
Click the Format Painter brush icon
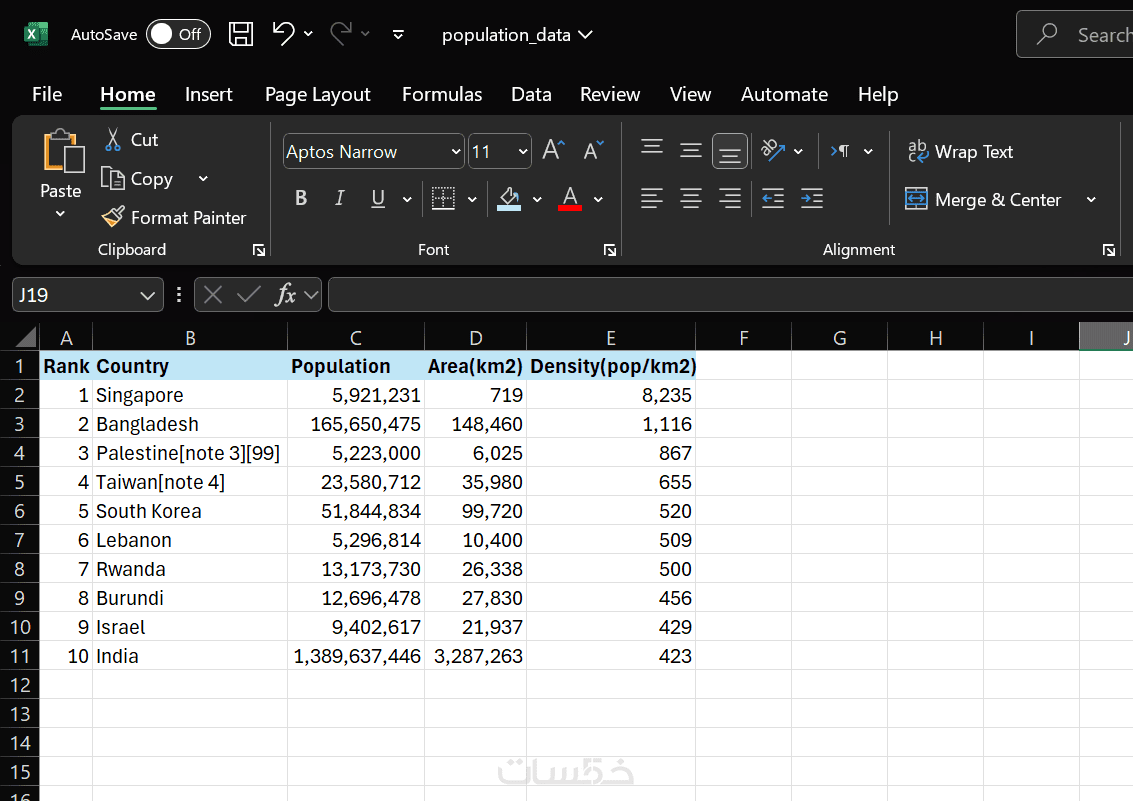pyautogui.click(x=114, y=217)
